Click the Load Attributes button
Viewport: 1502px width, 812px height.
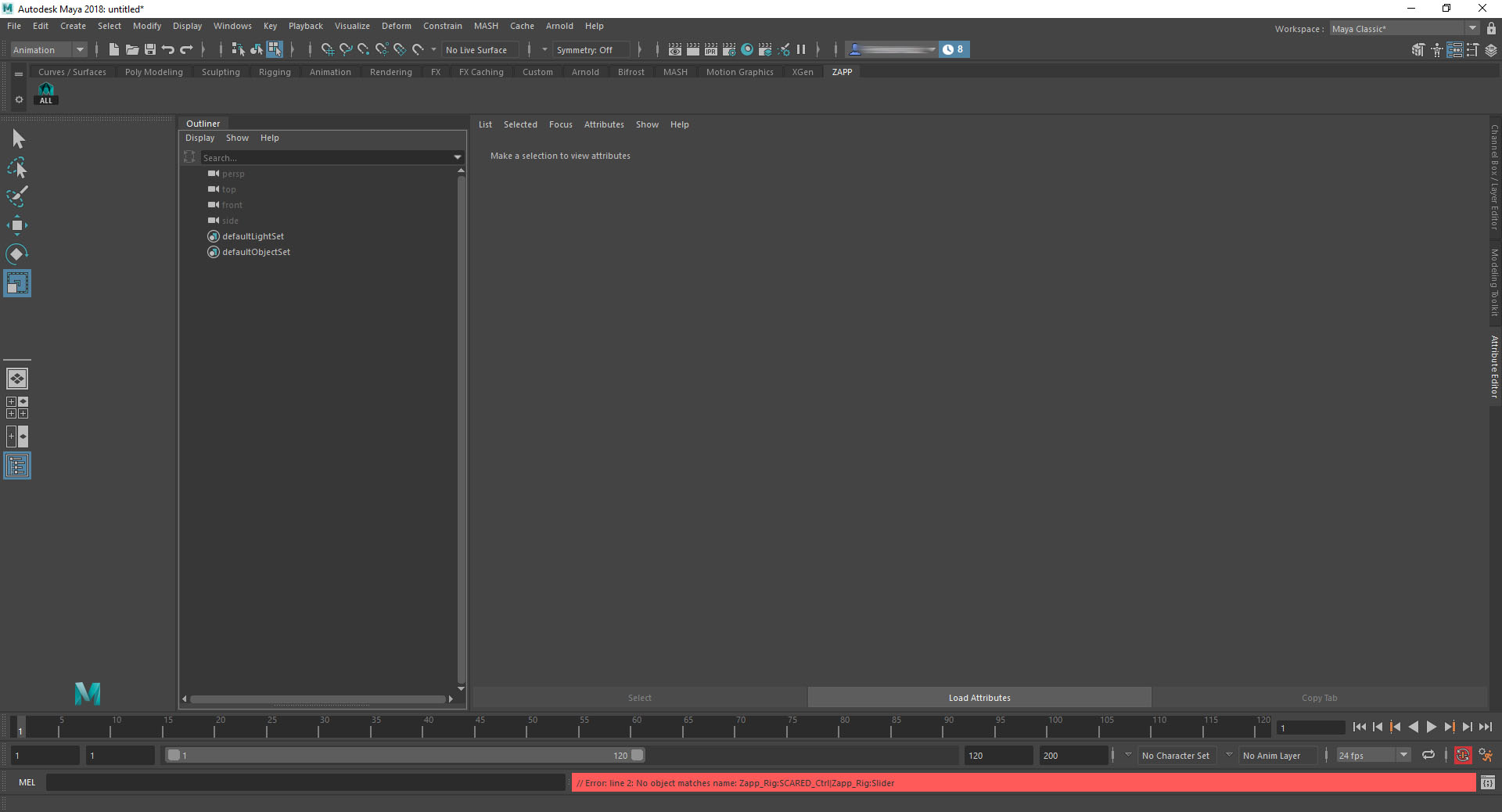[979, 697]
